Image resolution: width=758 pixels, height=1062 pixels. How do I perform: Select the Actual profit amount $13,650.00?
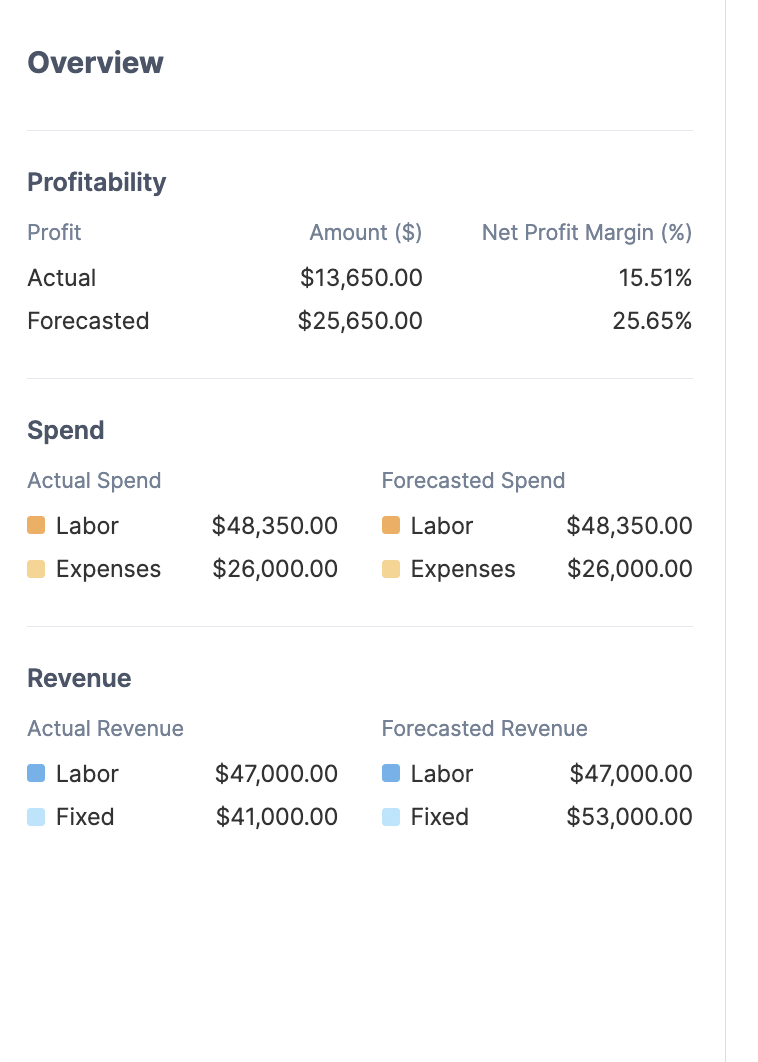pos(361,277)
